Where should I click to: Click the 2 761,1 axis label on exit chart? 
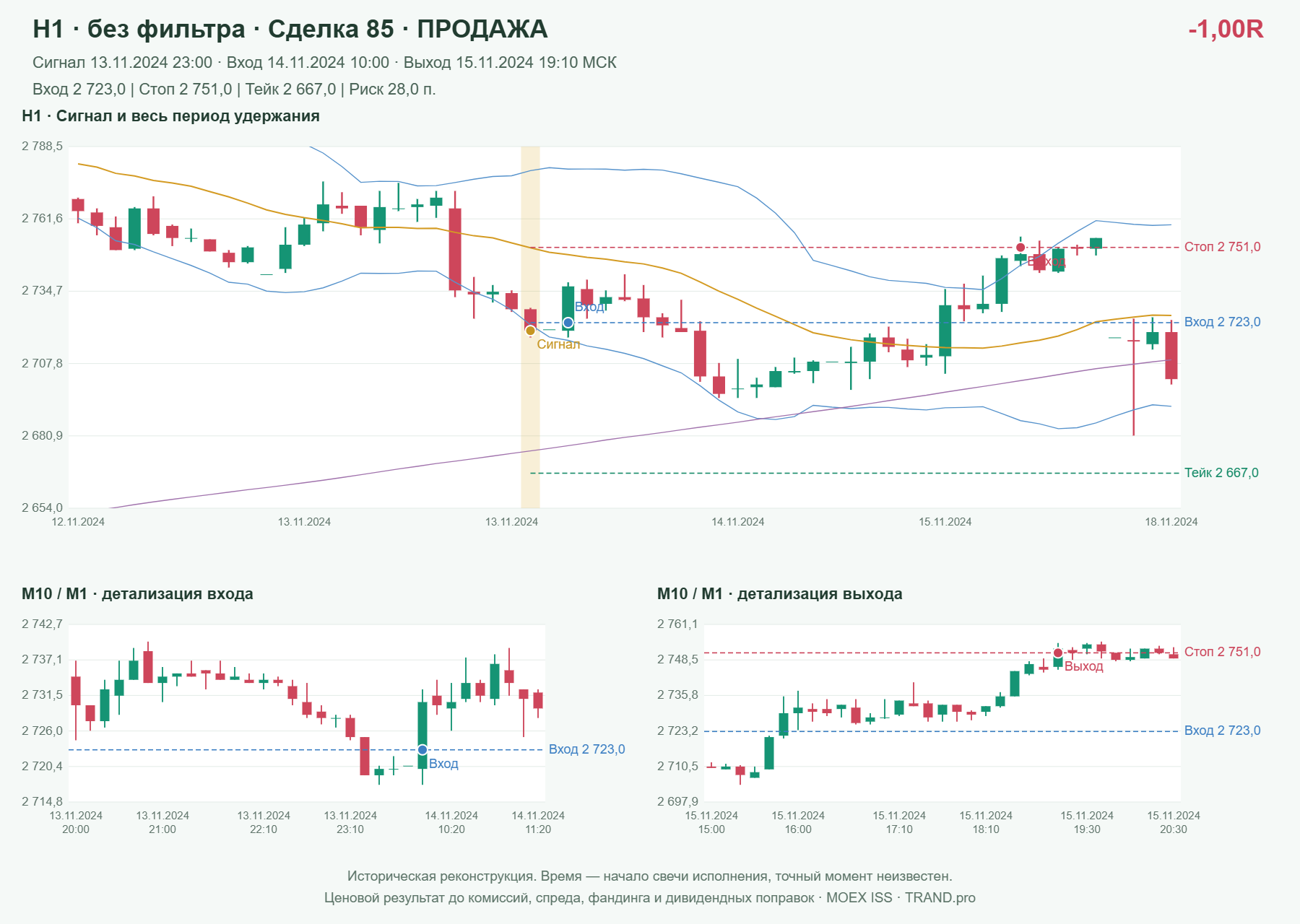click(x=677, y=624)
